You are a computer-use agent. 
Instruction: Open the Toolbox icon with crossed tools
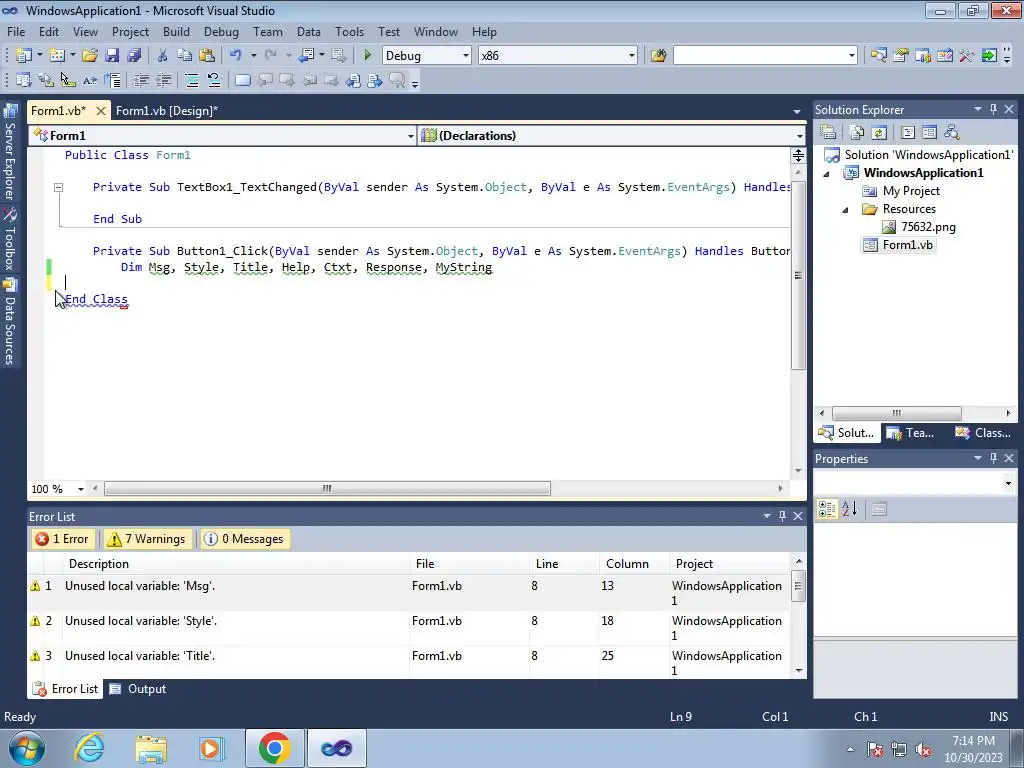pyautogui.click(x=967, y=56)
